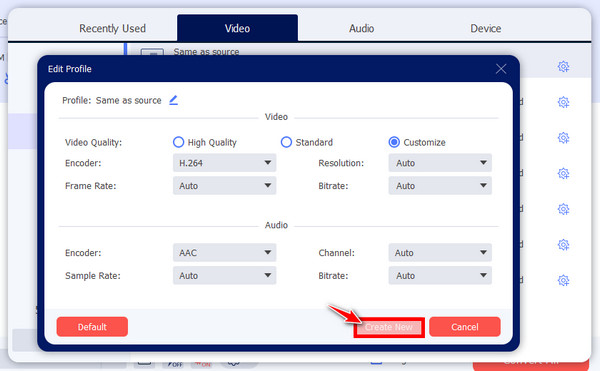Open the Sample Rate dropdown
This screenshot has height=371, width=600.
tap(225, 276)
